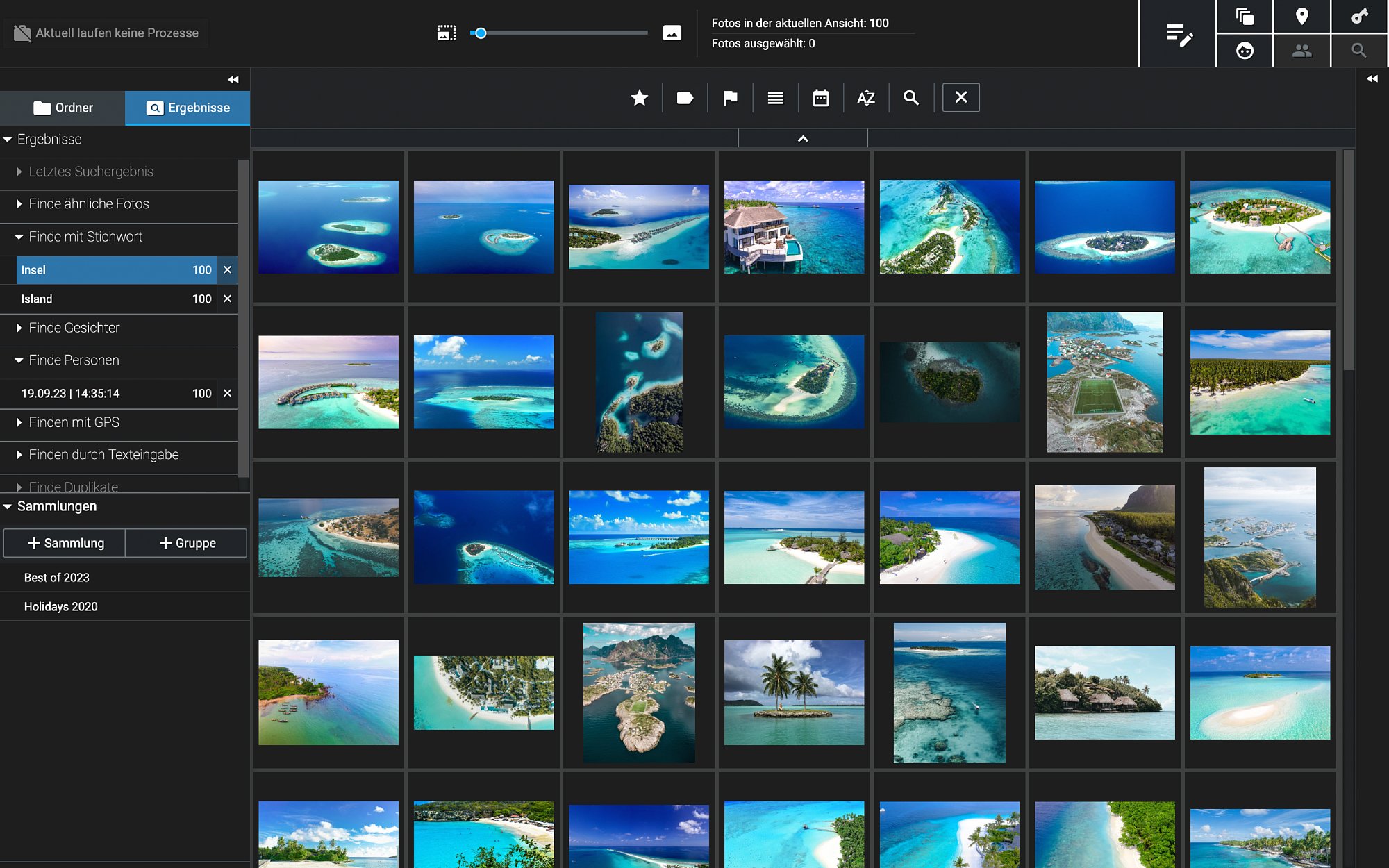Click the left sidebar results scrollbar
Screen dimensions: 1389x868
pyautogui.click(x=243, y=318)
